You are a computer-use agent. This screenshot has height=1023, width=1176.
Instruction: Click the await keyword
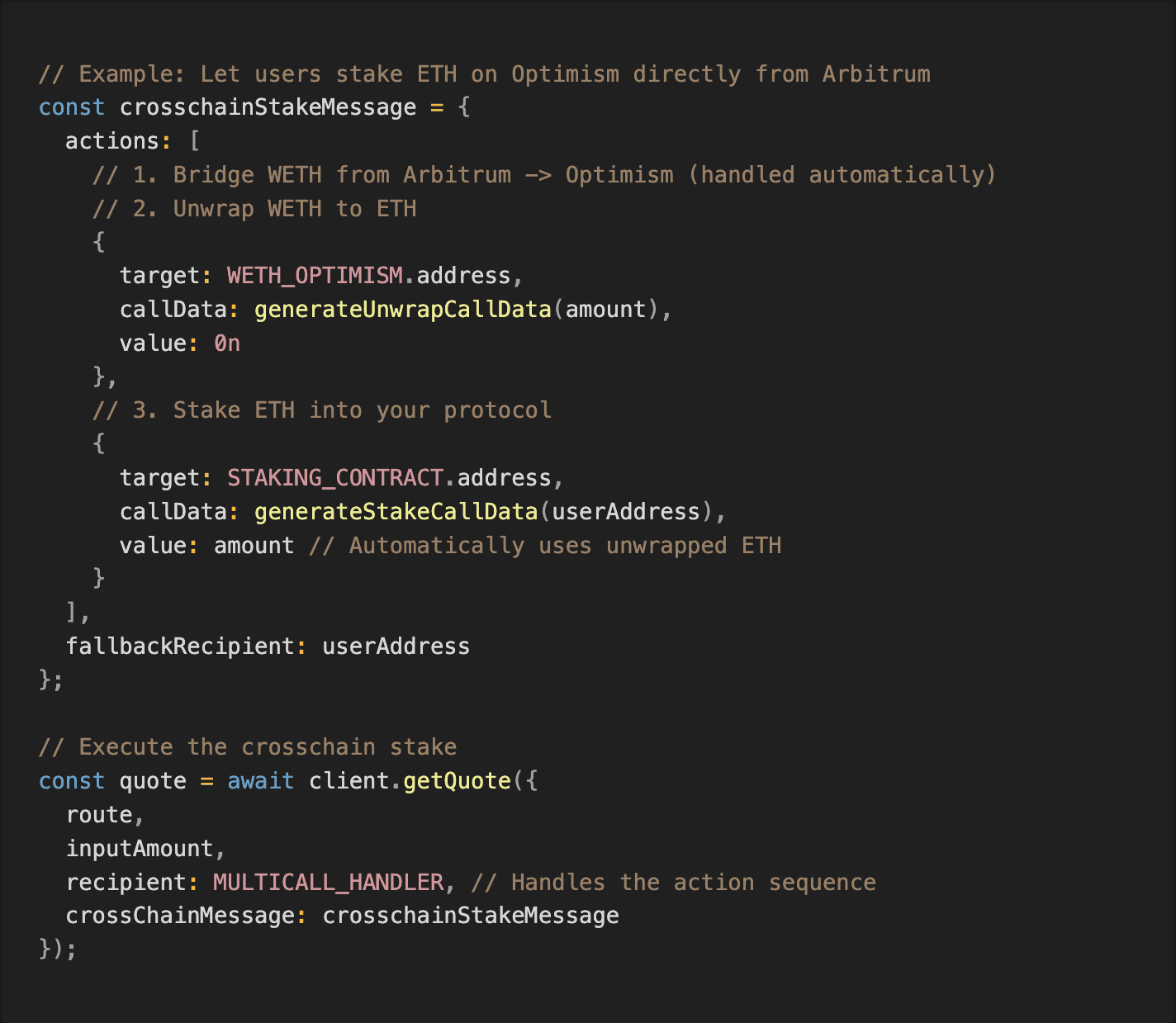pos(260,781)
